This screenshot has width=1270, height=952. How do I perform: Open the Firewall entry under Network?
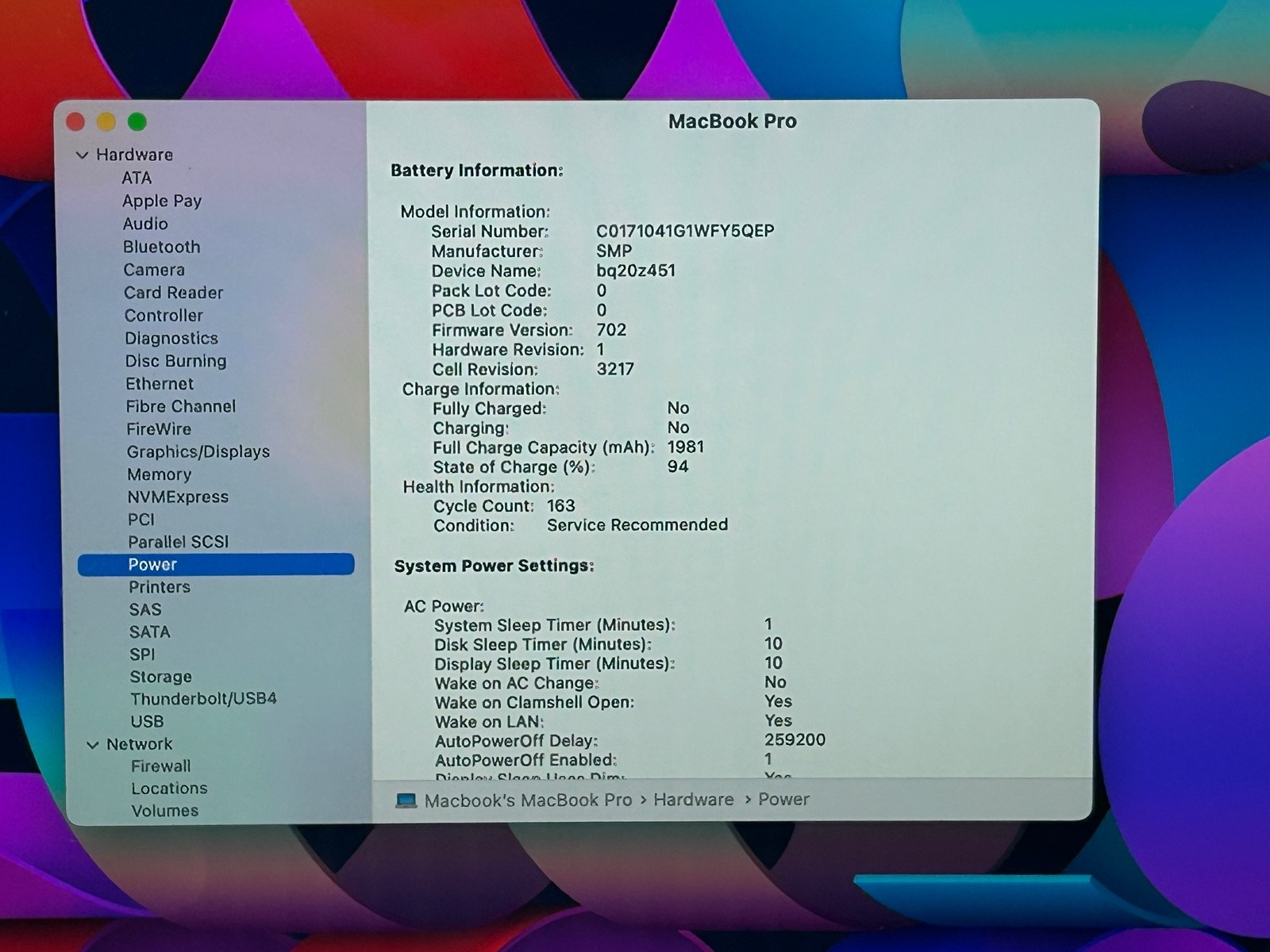tap(160, 766)
